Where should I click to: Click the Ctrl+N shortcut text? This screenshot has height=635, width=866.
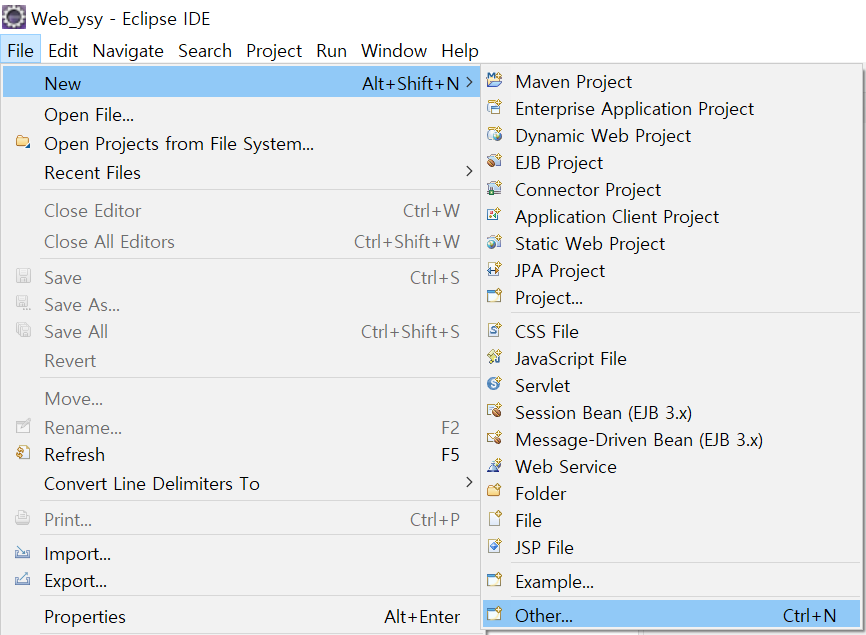click(809, 615)
